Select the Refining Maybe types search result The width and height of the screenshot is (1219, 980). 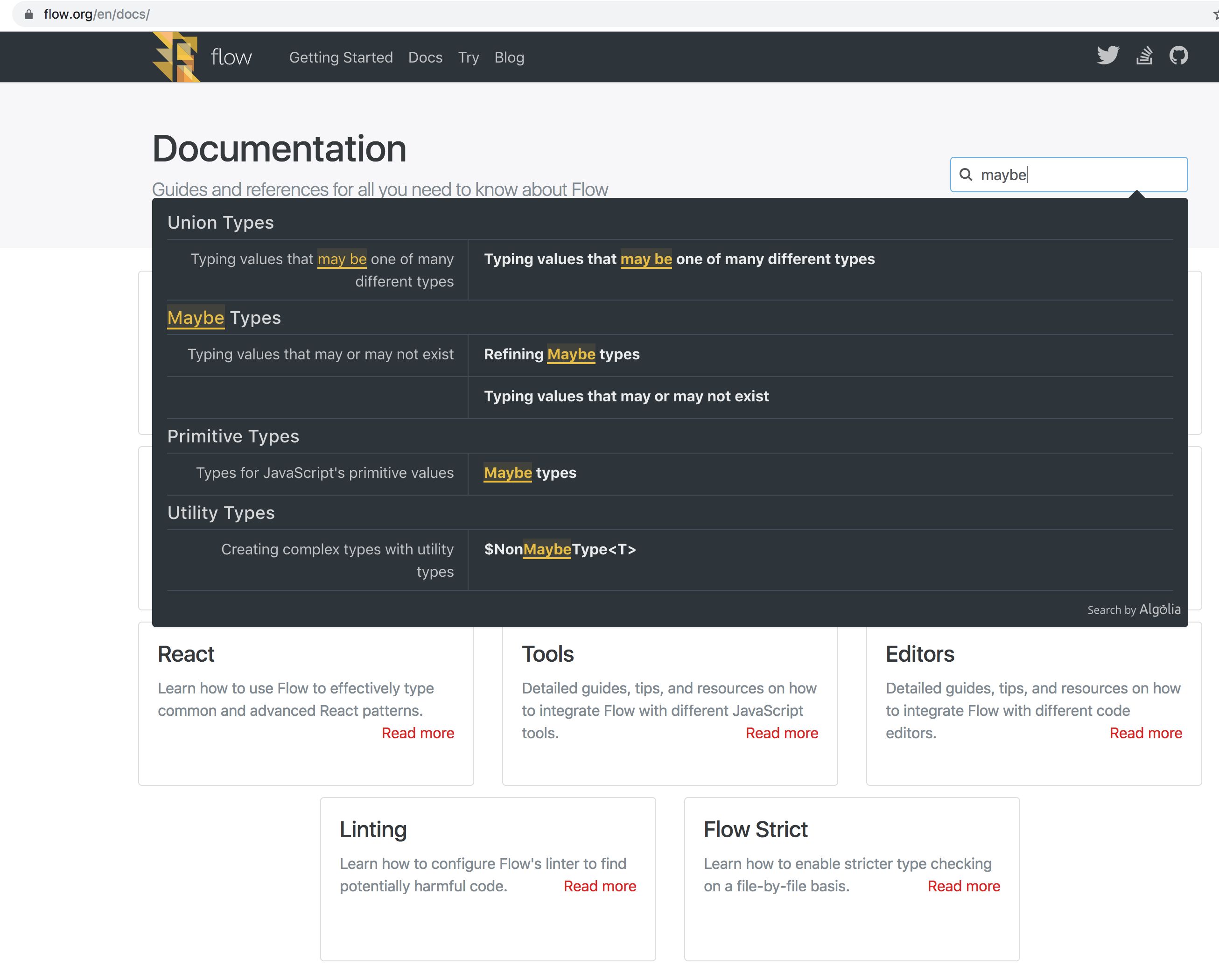pyautogui.click(x=561, y=355)
